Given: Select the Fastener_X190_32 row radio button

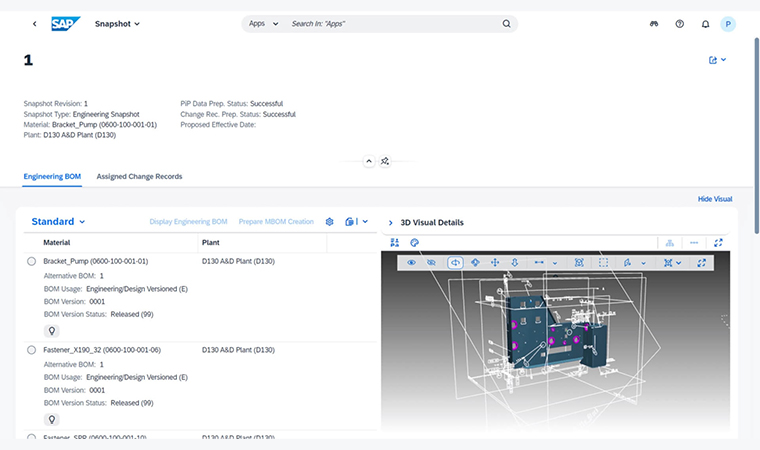Looking at the screenshot, I should [x=32, y=350].
